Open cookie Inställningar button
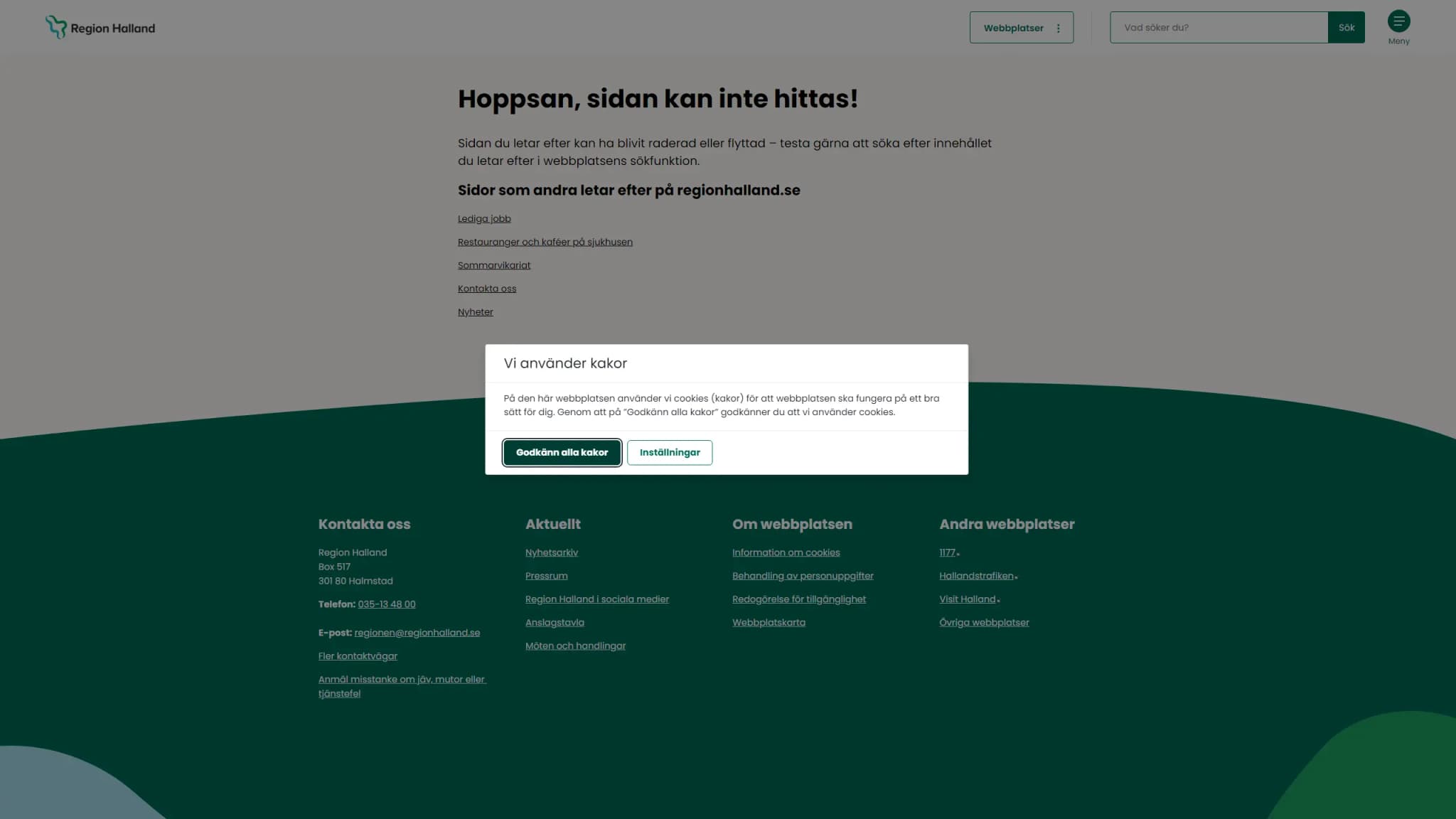The height and width of the screenshot is (819, 1456). click(x=670, y=452)
